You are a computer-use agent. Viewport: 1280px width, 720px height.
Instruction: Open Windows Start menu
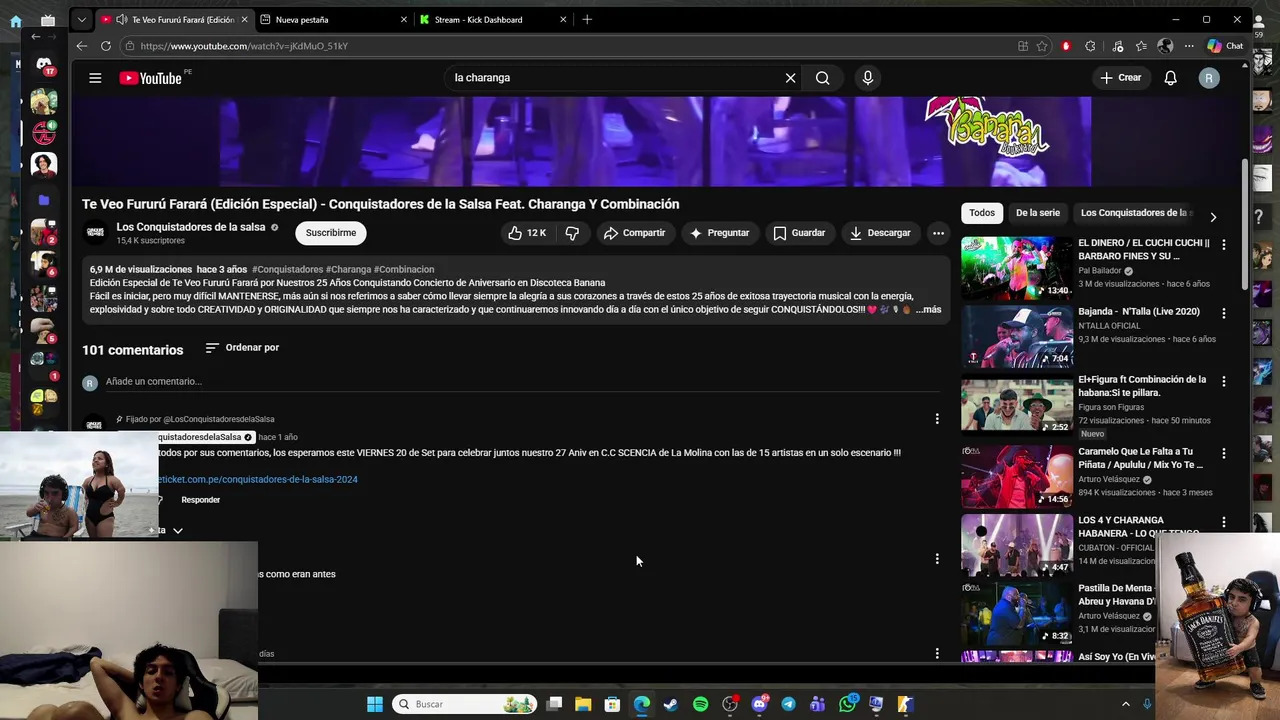(x=375, y=704)
